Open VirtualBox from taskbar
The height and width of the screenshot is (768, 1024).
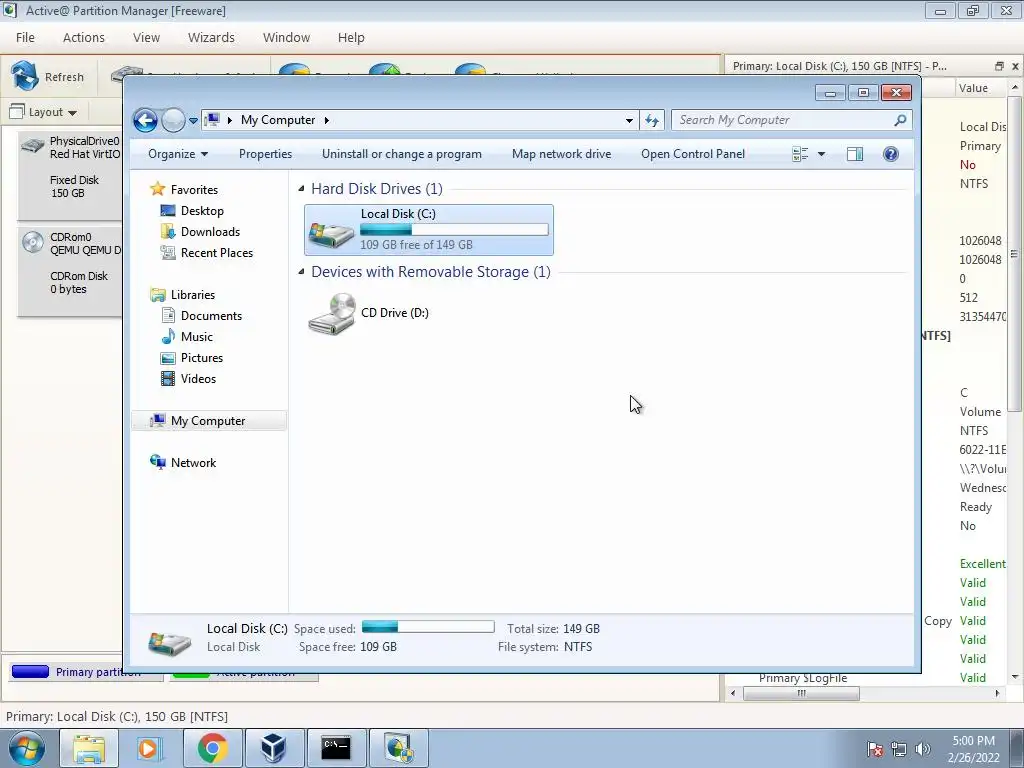pyautogui.click(x=274, y=748)
